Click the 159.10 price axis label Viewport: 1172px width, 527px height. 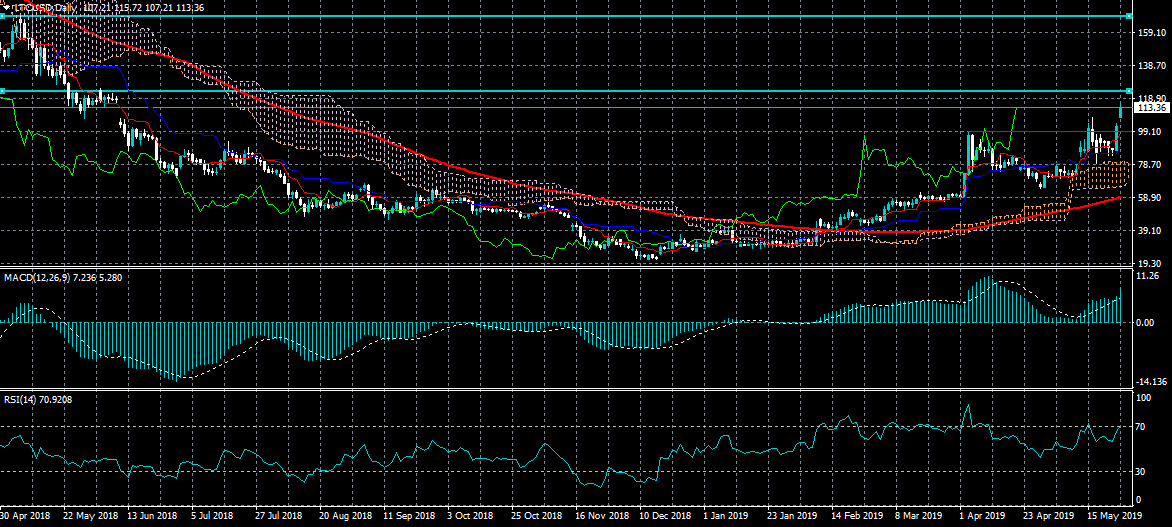[x=1152, y=32]
